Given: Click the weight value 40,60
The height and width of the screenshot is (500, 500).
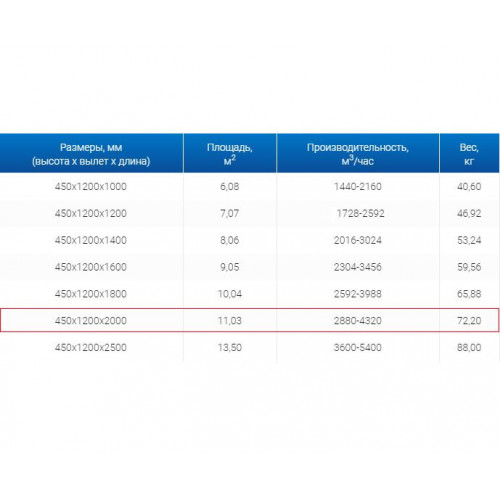Looking at the screenshot, I should click(469, 186).
